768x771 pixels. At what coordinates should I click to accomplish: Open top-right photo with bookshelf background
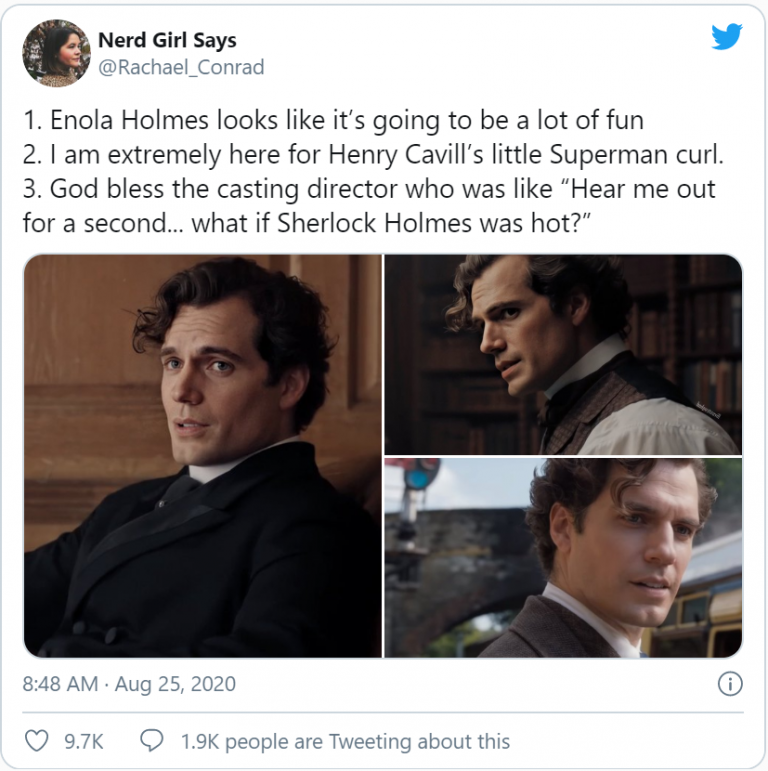coord(563,354)
